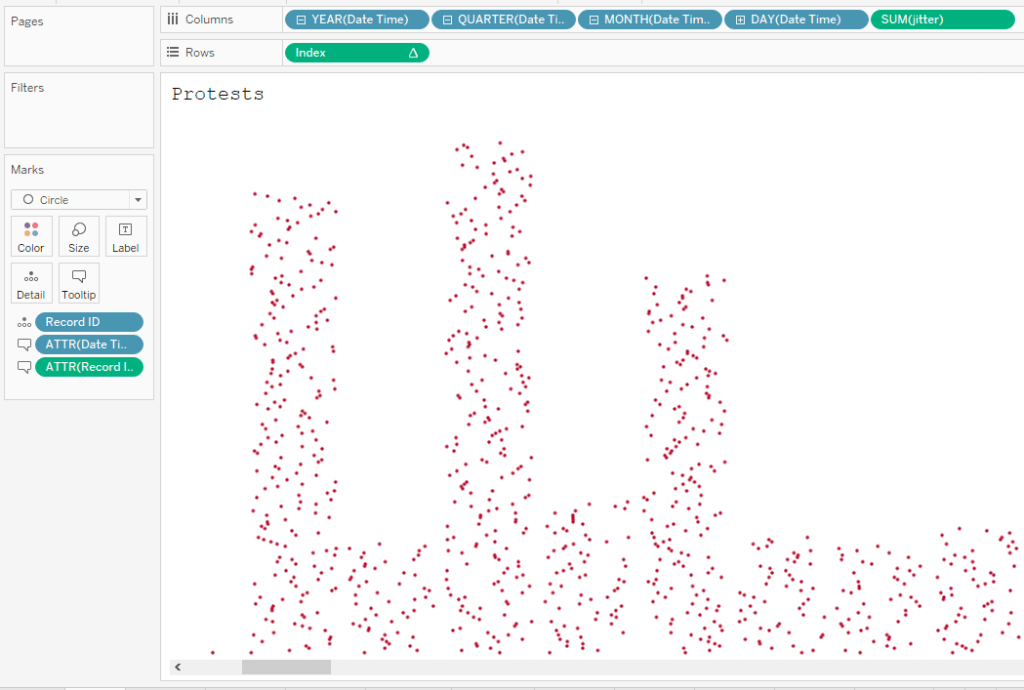Collapse the MONTH(Date Time) pill hierarchy
The width and height of the screenshot is (1024, 690).
click(x=594, y=20)
